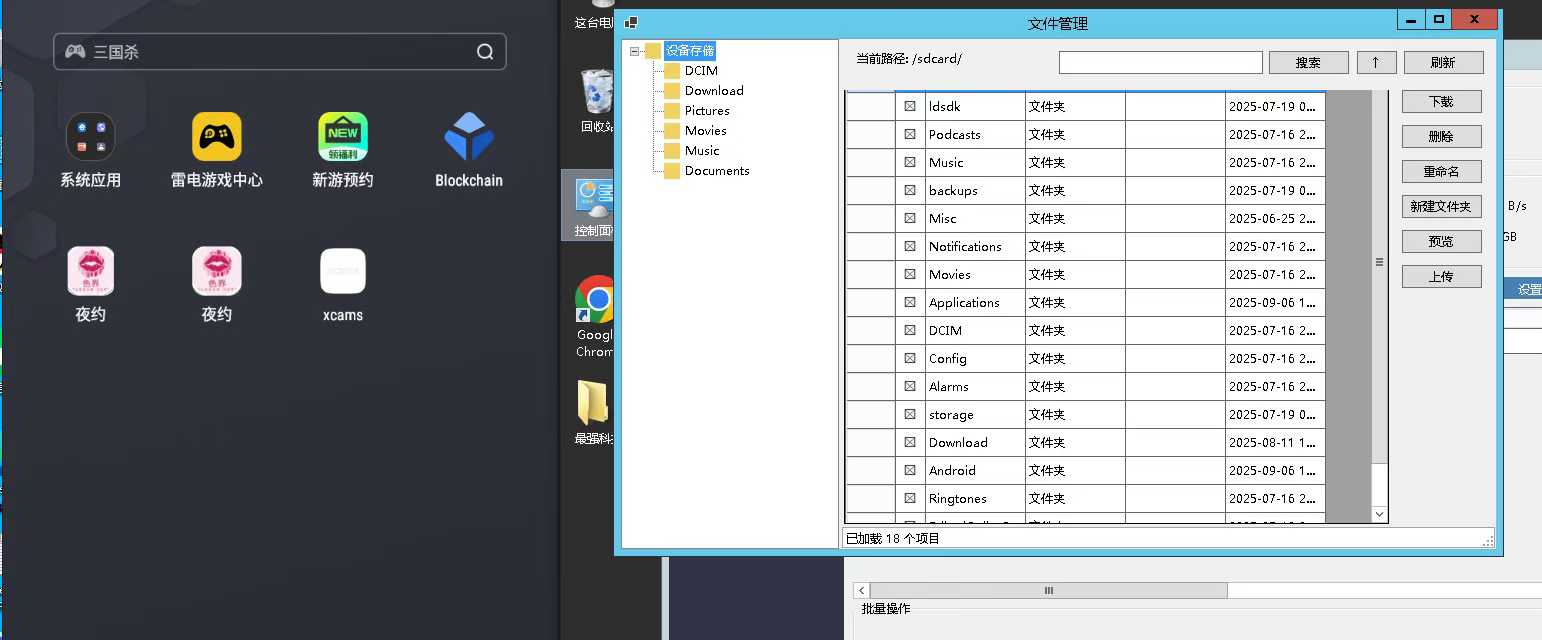Screen dimensions: 1542x640
Task: Open Google Chrome from the desktop
Action: tap(595, 300)
